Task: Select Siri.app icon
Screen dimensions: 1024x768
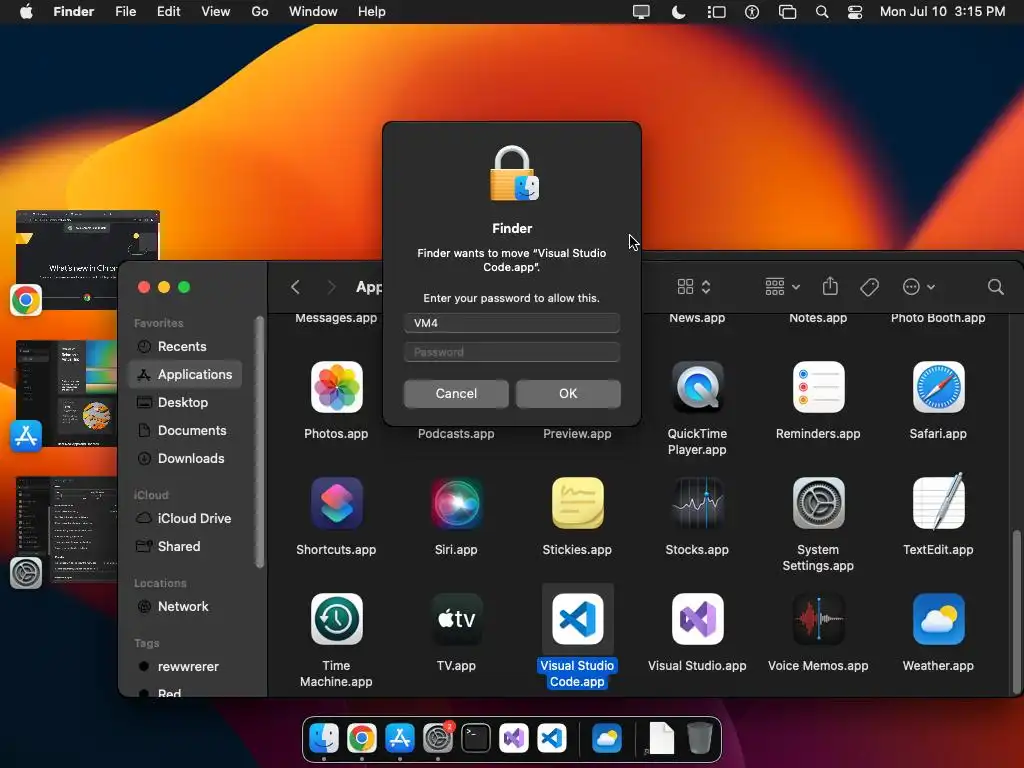Action: coord(456,503)
